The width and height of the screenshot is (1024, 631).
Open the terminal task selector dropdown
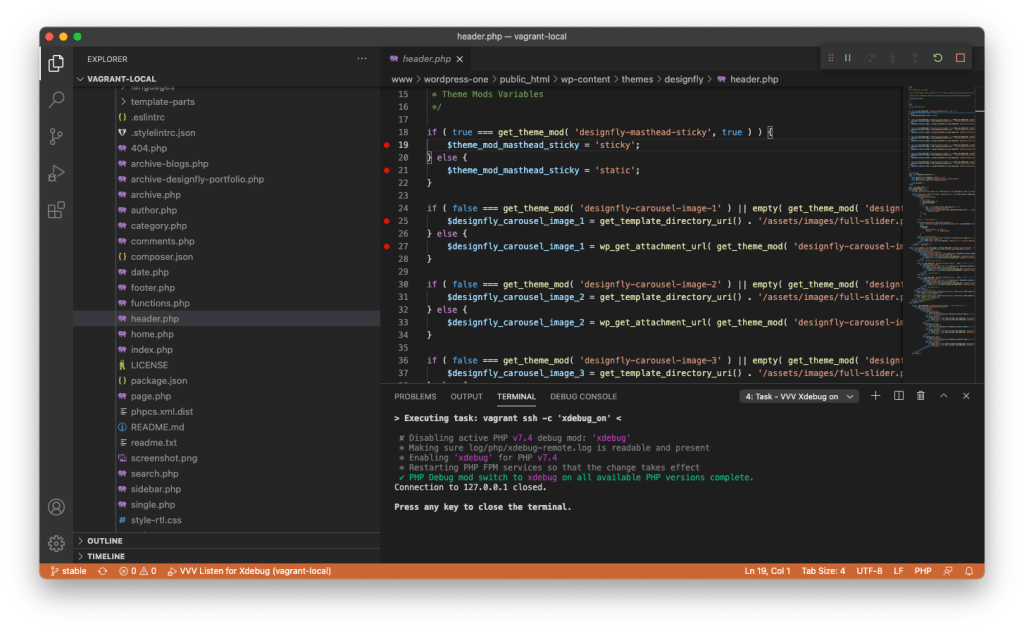pos(799,396)
